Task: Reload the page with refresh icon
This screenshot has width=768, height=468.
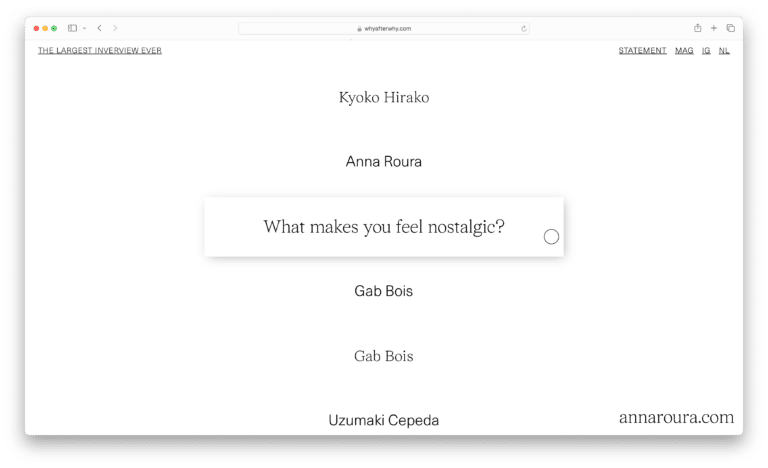Action: click(524, 29)
